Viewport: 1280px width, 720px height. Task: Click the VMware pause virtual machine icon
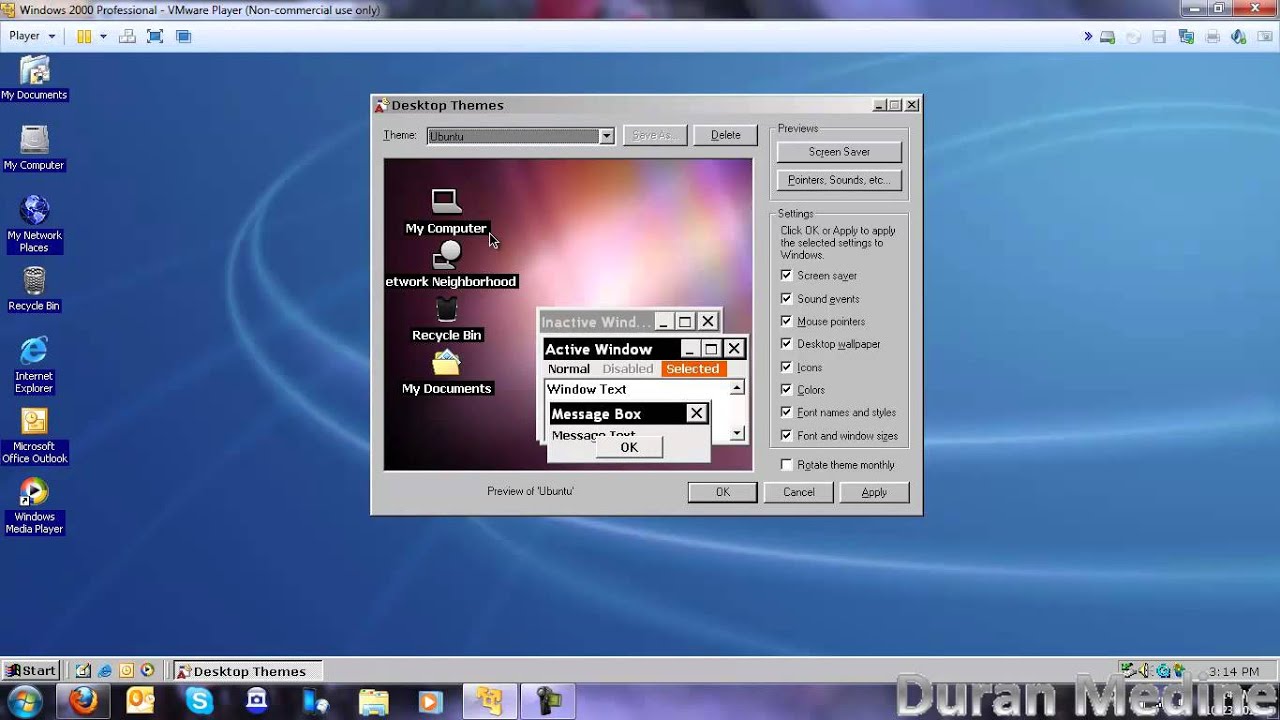pos(84,36)
